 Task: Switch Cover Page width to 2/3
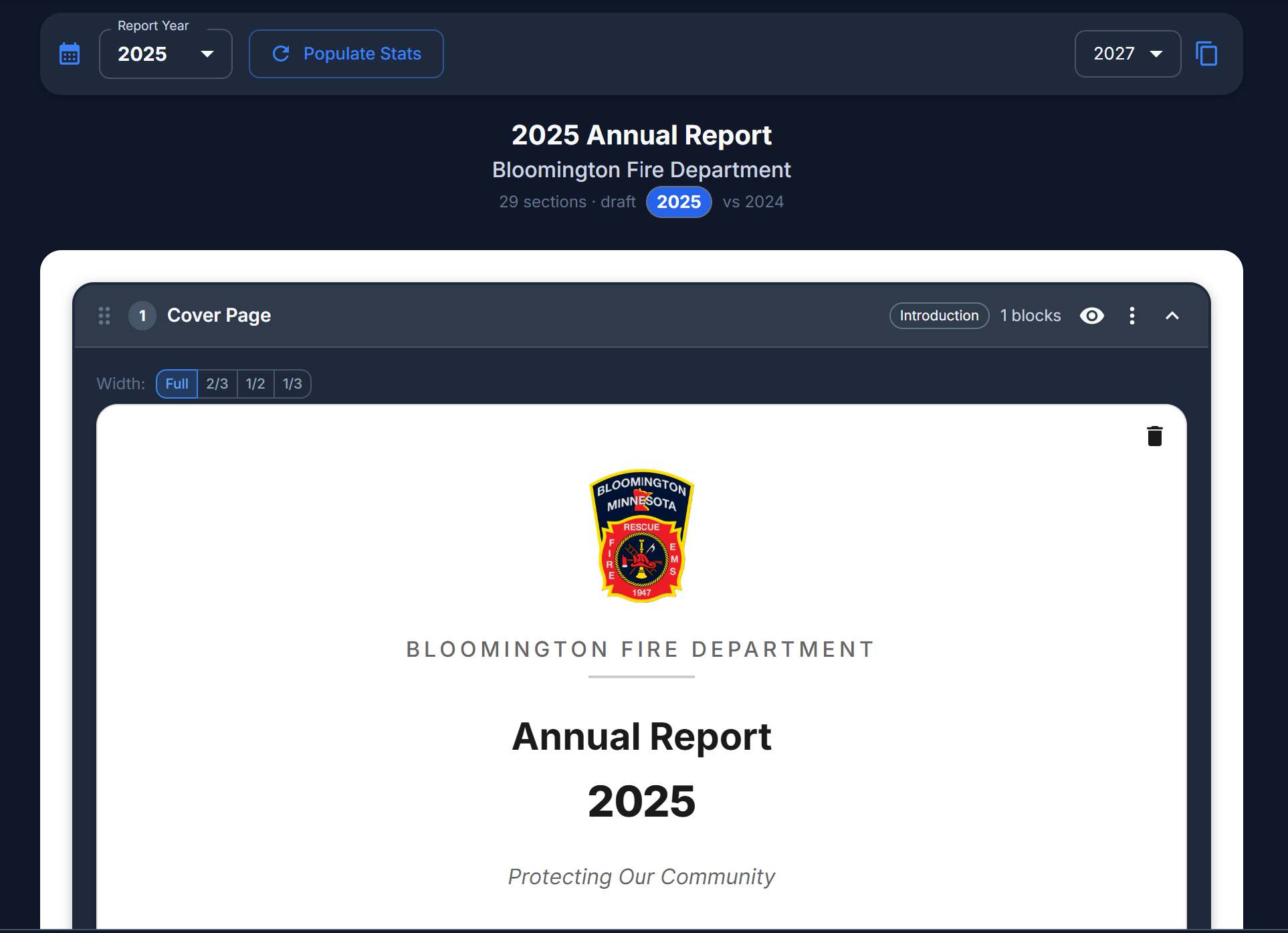click(x=217, y=383)
